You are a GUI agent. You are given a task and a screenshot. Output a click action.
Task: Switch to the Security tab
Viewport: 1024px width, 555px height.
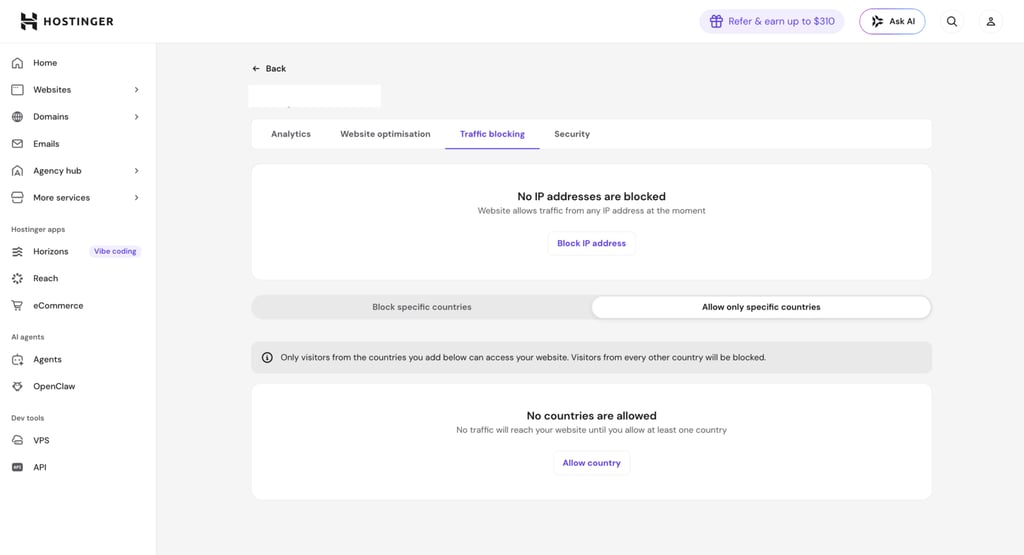click(572, 134)
